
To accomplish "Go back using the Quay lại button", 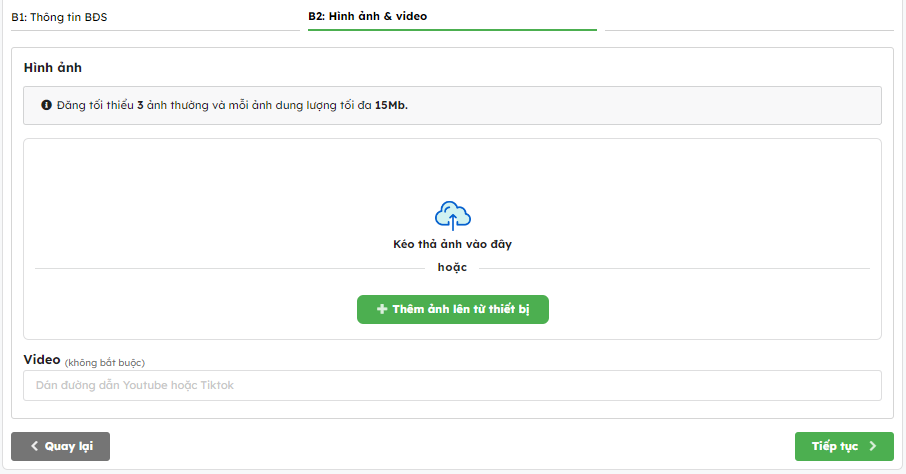I will (x=60, y=447).
